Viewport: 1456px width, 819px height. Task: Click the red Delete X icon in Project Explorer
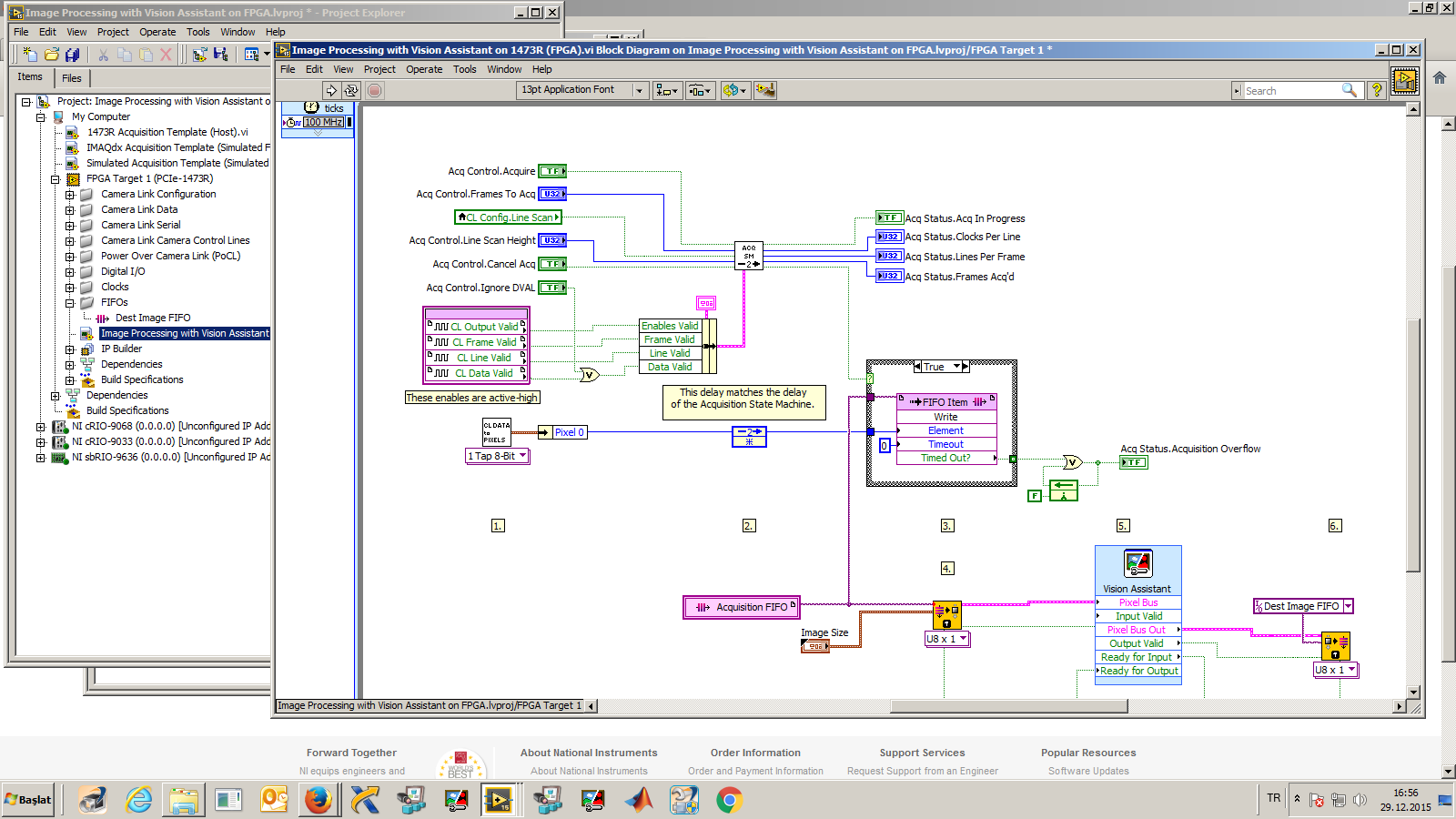click(x=166, y=55)
